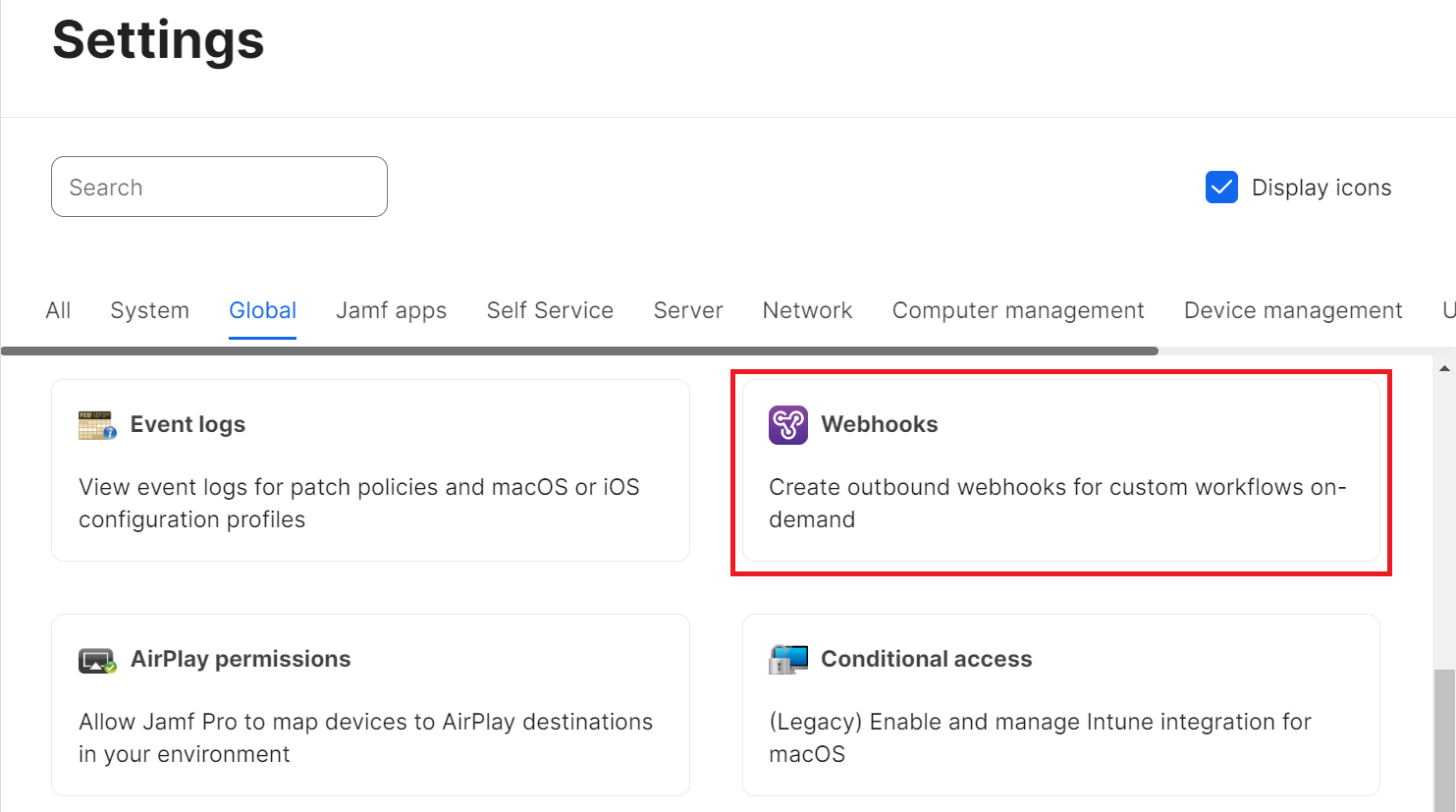Click inside the Search settings field

coord(219,188)
